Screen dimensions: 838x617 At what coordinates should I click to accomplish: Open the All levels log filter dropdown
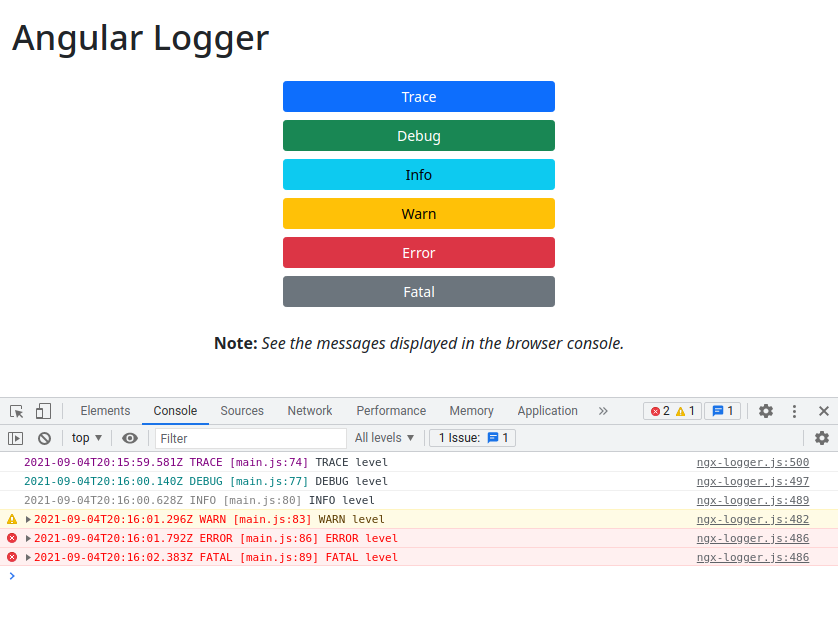(384, 438)
